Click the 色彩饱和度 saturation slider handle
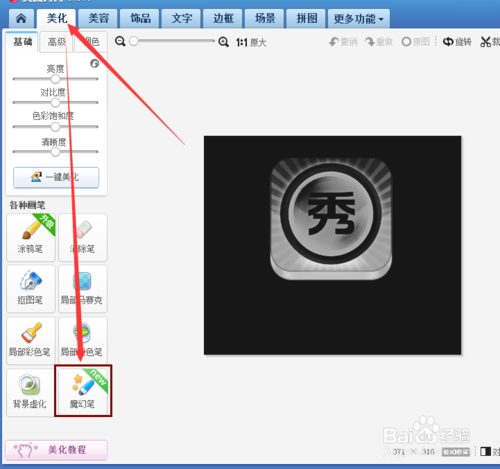 click(55, 127)
